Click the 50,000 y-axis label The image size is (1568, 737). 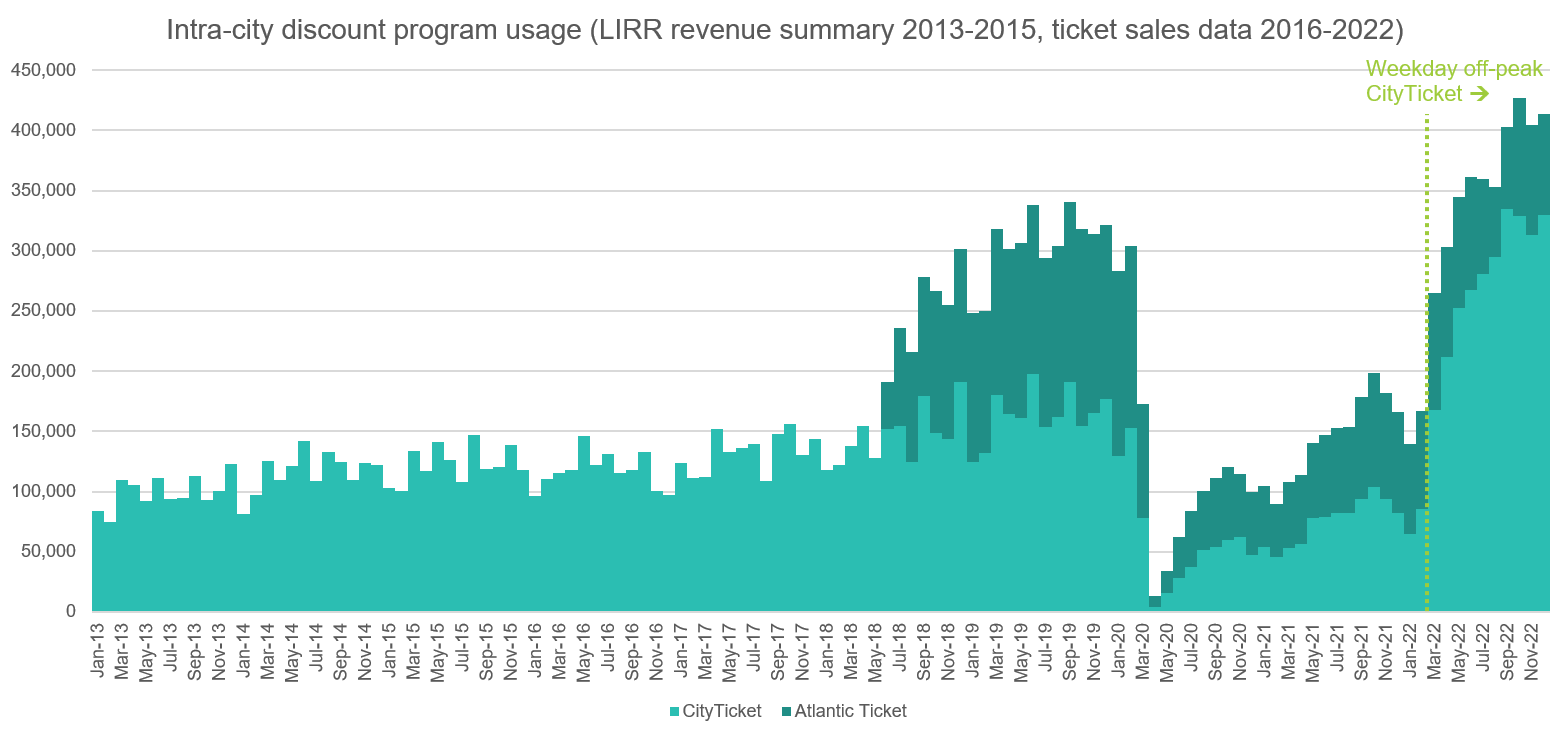(49, 551)
